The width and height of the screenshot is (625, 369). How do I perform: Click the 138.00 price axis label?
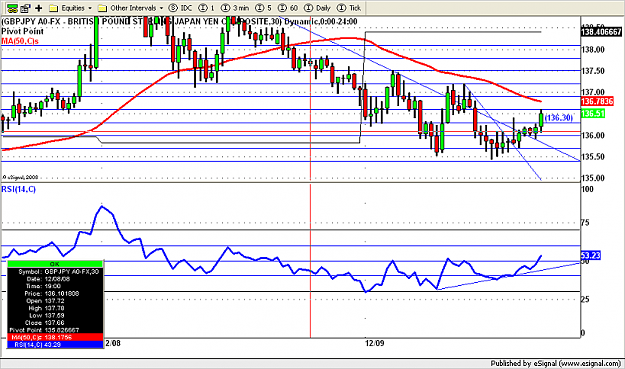click(x=593, y=50)
